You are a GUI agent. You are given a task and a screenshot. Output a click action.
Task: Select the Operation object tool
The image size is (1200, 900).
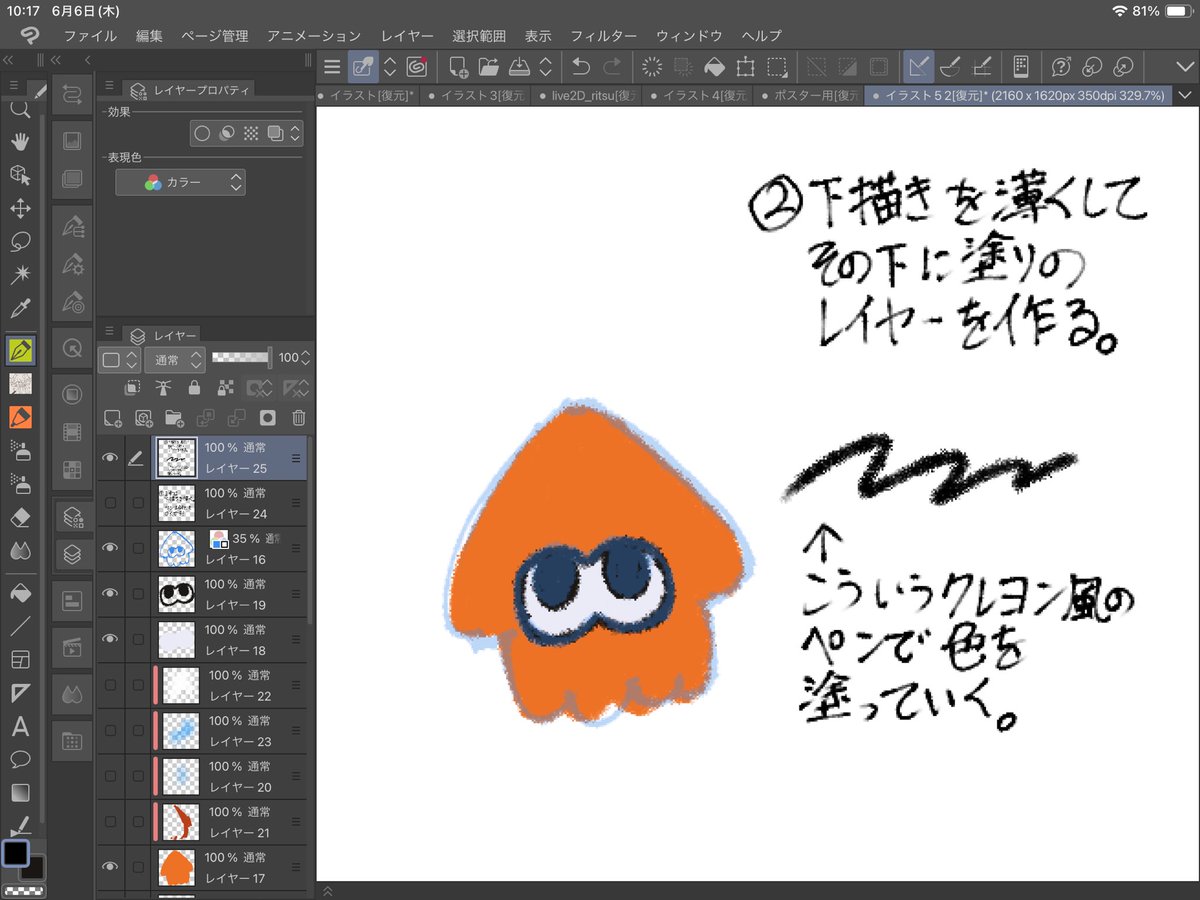pyautogui.click(x=20, y=175)
